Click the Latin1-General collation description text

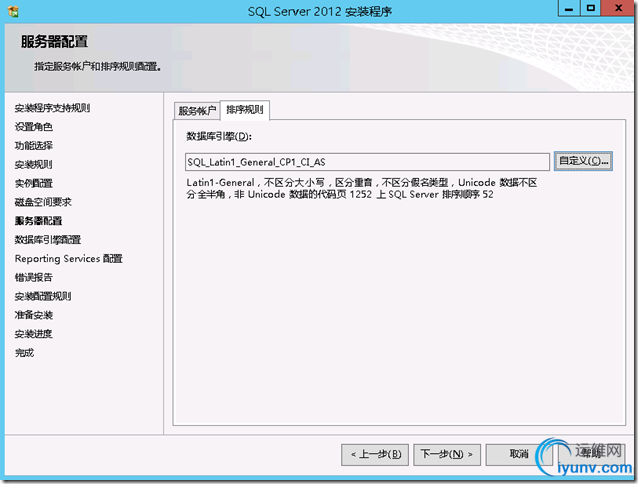tap(361, 188)
